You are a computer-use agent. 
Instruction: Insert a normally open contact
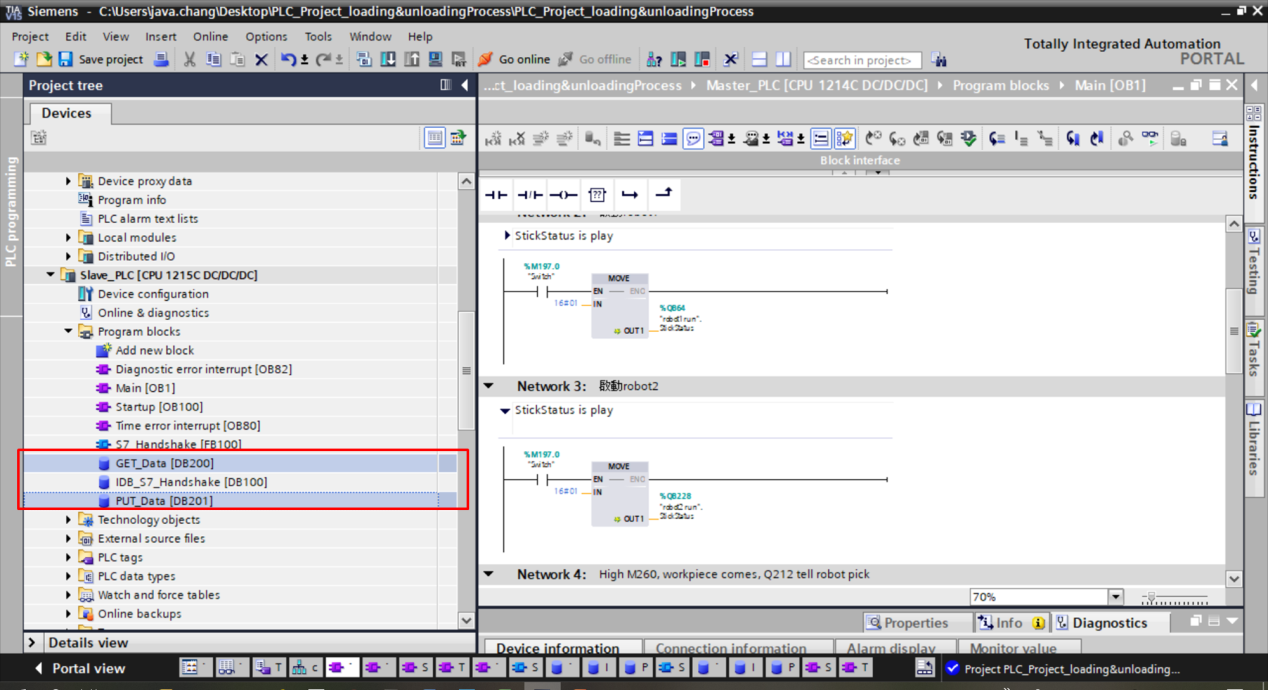point(496,194)
